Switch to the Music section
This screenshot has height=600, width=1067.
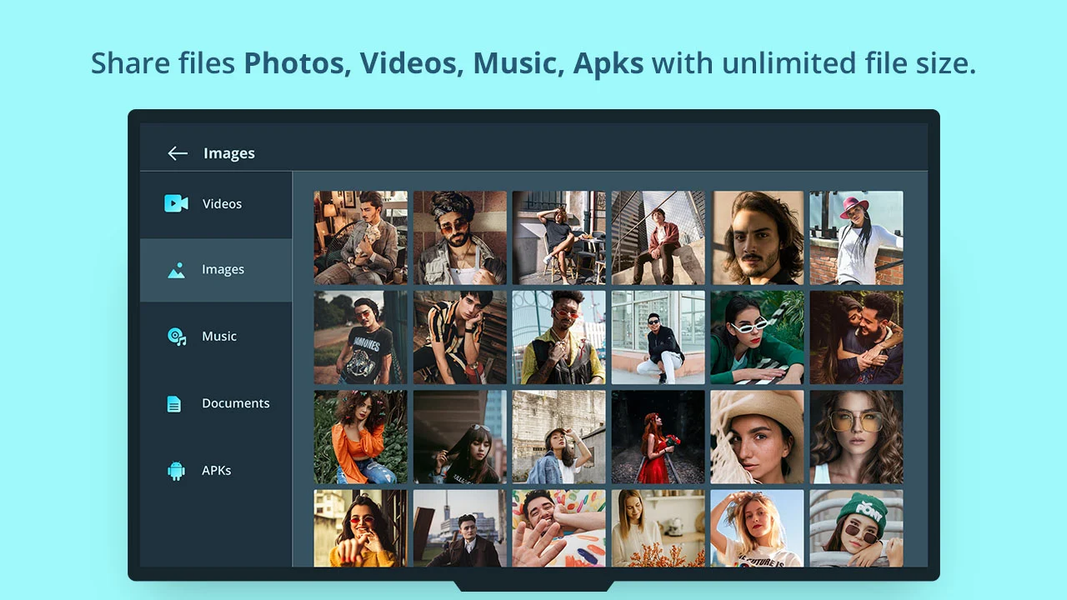(218, 336)
